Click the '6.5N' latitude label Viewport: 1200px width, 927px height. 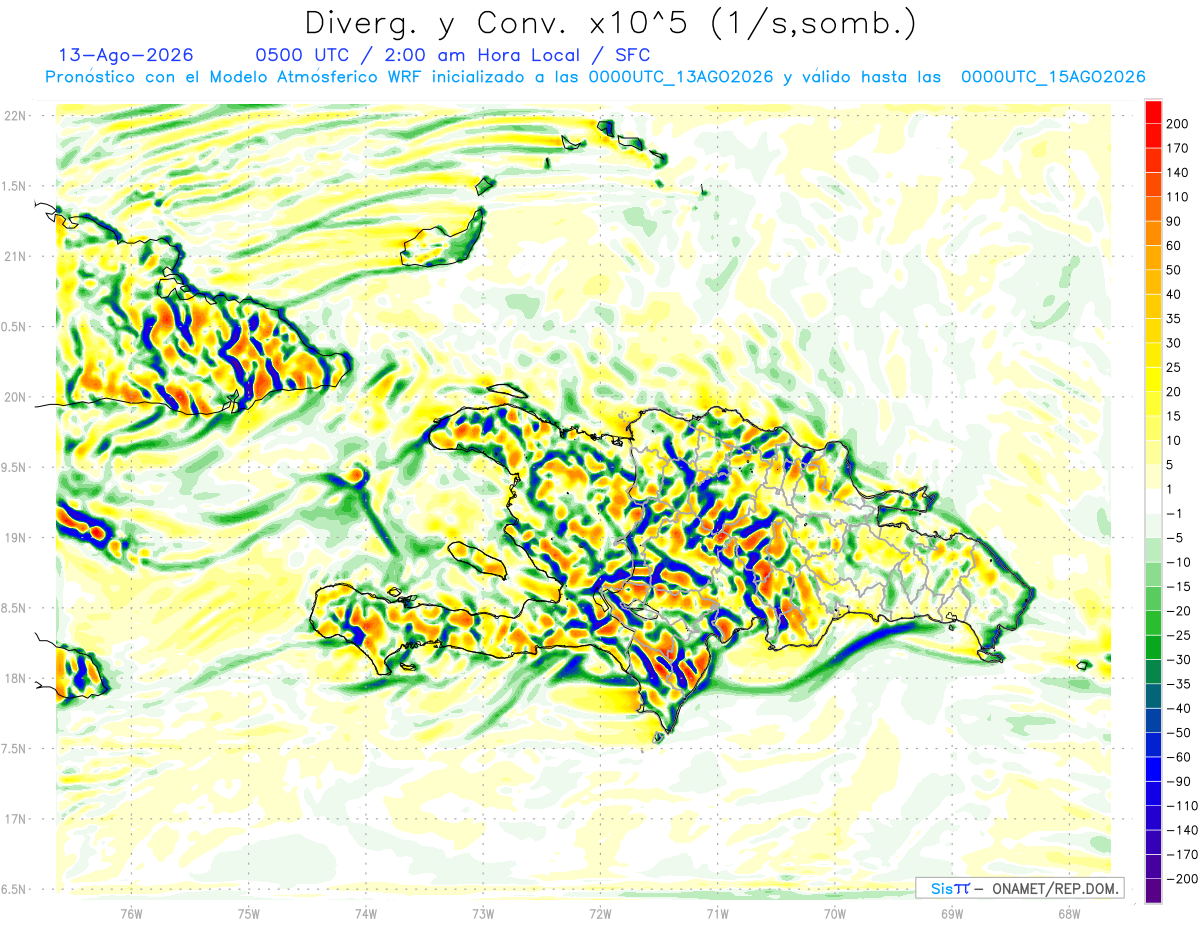[15, 889]
